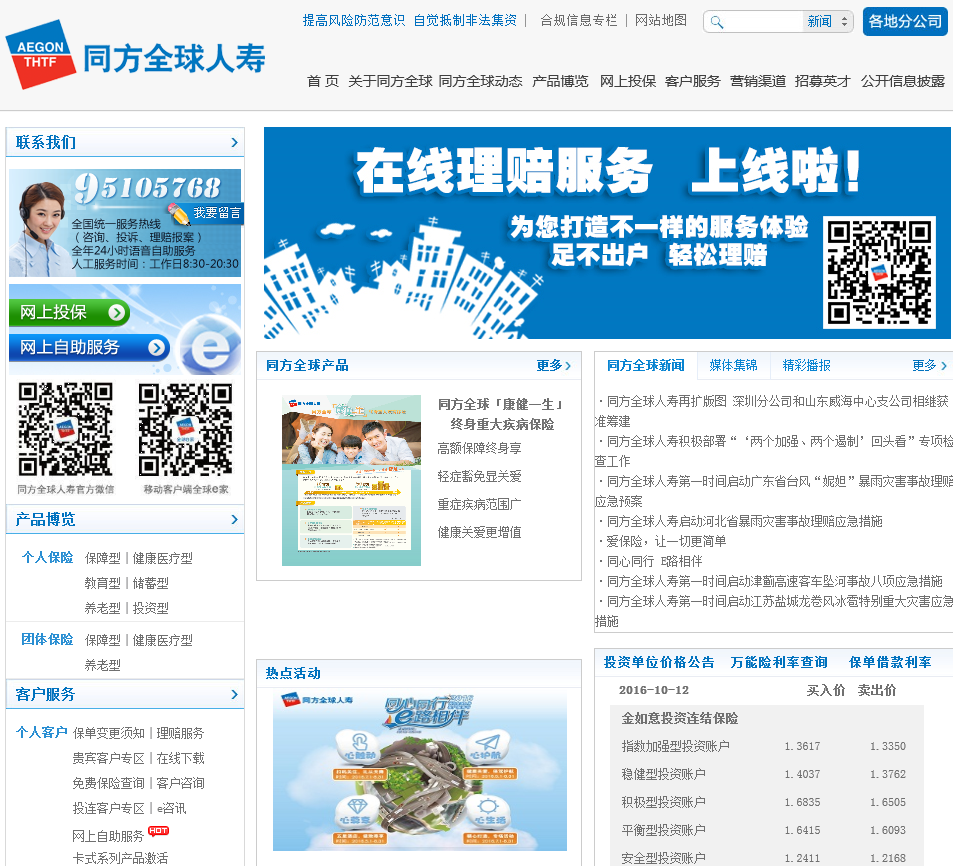The image size is (953, 866).
Task: Open news 同心同行 e路相伴
Action: click(x=655, y=562)
